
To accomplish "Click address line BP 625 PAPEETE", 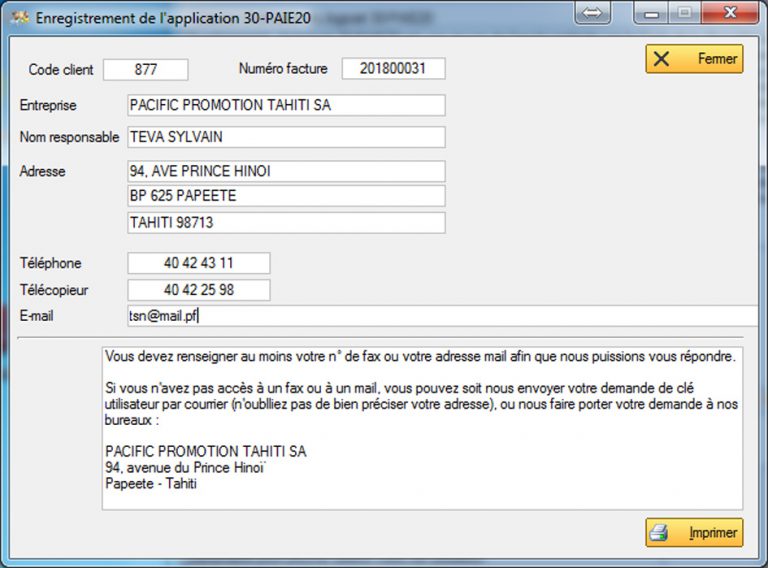I will (286, 196).
